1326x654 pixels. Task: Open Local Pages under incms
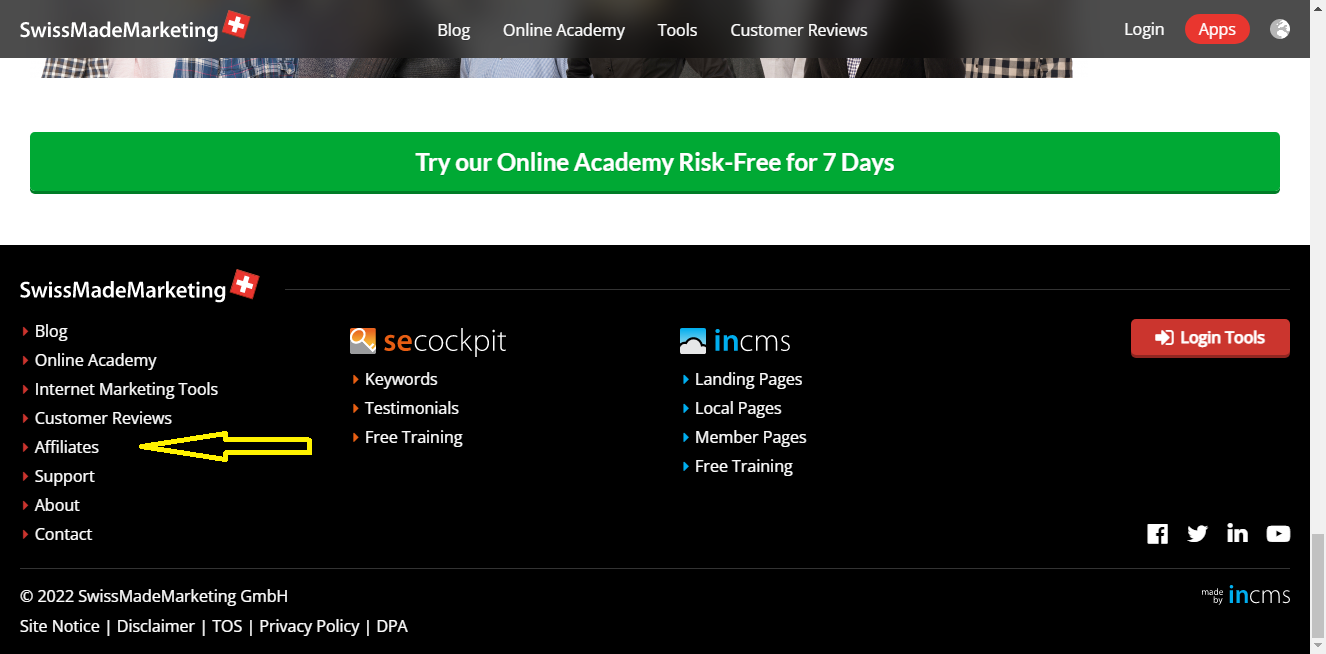point(738,408)
